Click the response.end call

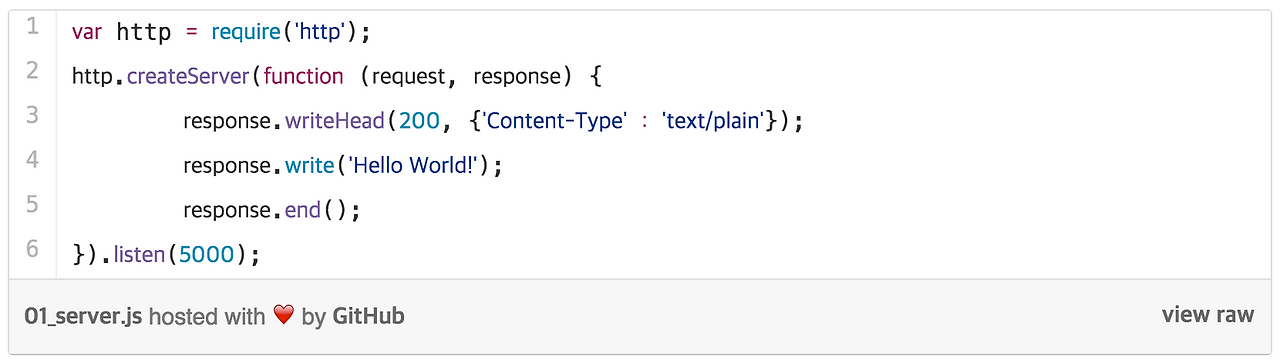(270, 211)
